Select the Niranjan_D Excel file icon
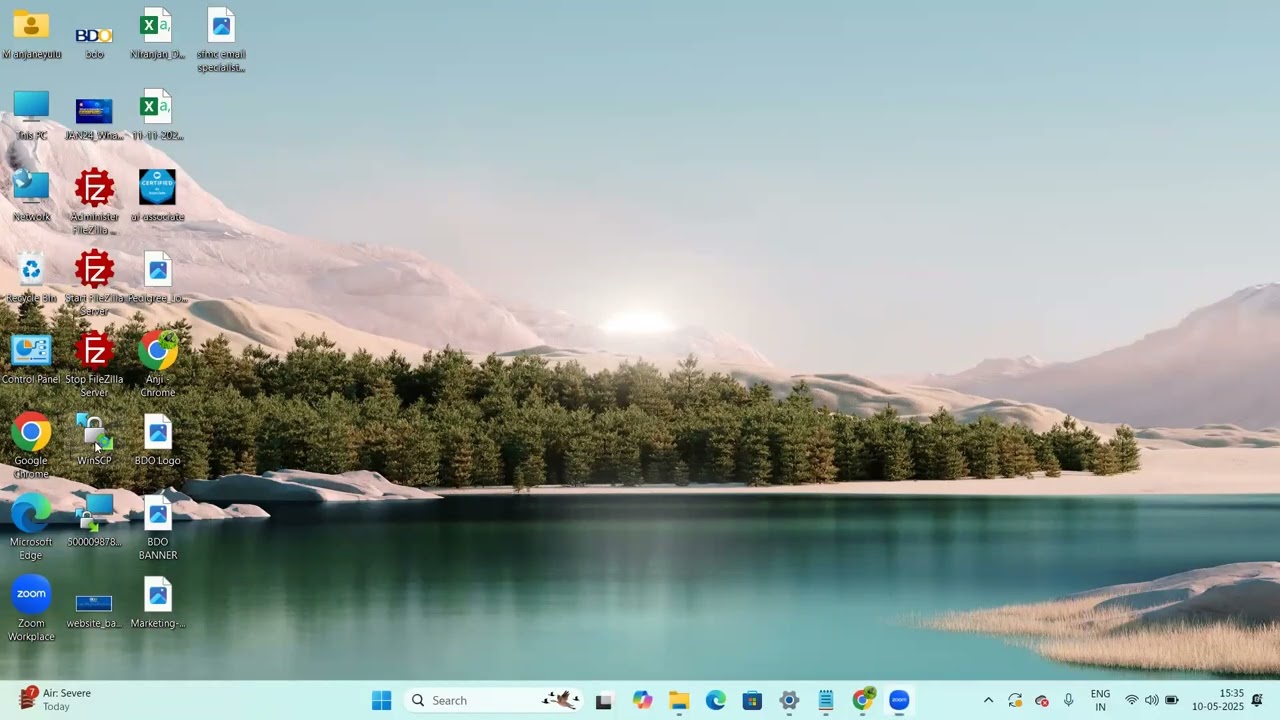The width and height of the screenshot is (1280, 720). pyautogui.click(x=157, y=34)
